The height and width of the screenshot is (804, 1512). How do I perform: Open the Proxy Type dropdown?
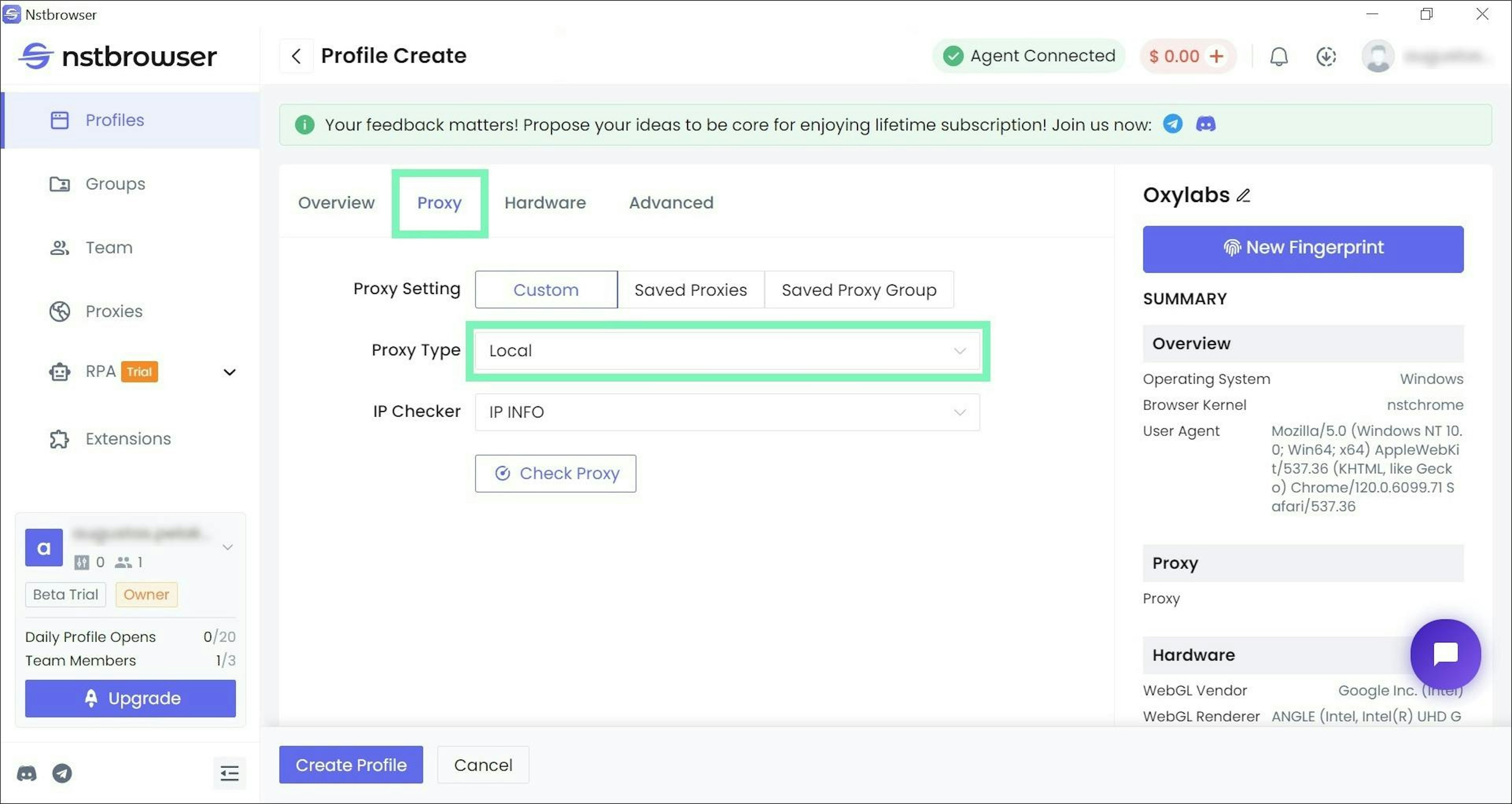pos(727,350)
